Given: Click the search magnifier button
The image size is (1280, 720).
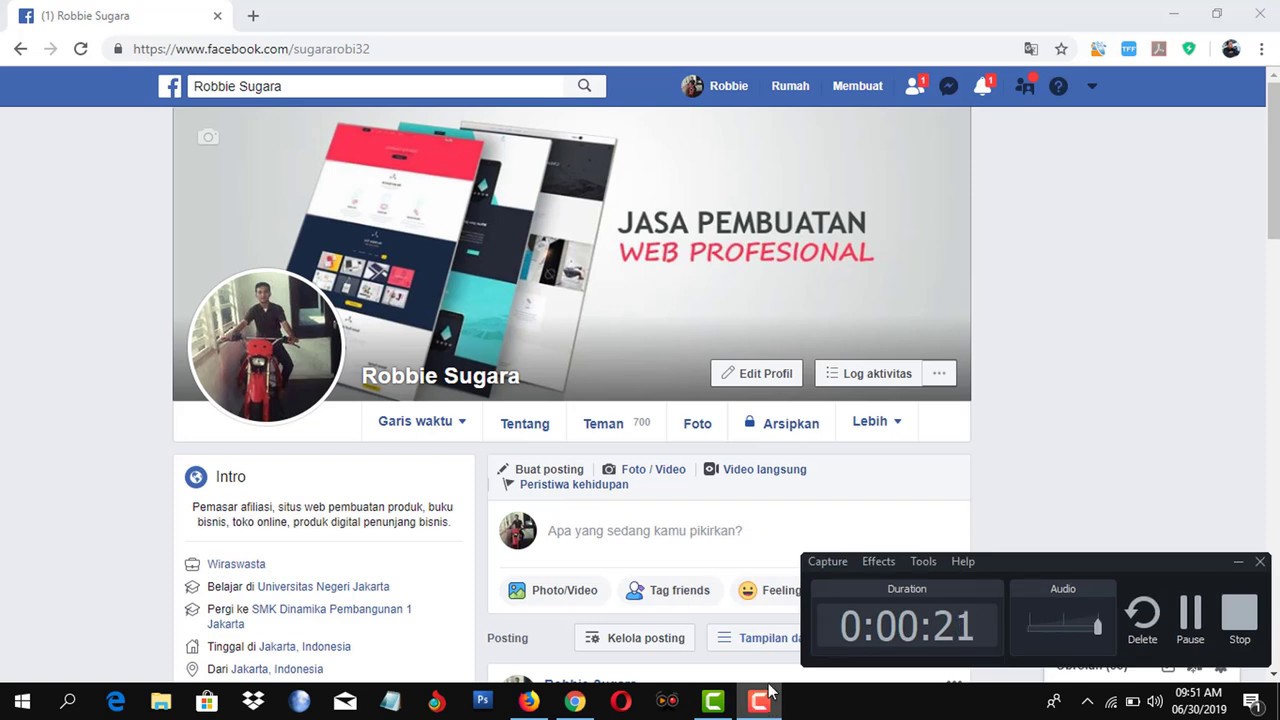Looking at the screenshot, I should 585,86.
